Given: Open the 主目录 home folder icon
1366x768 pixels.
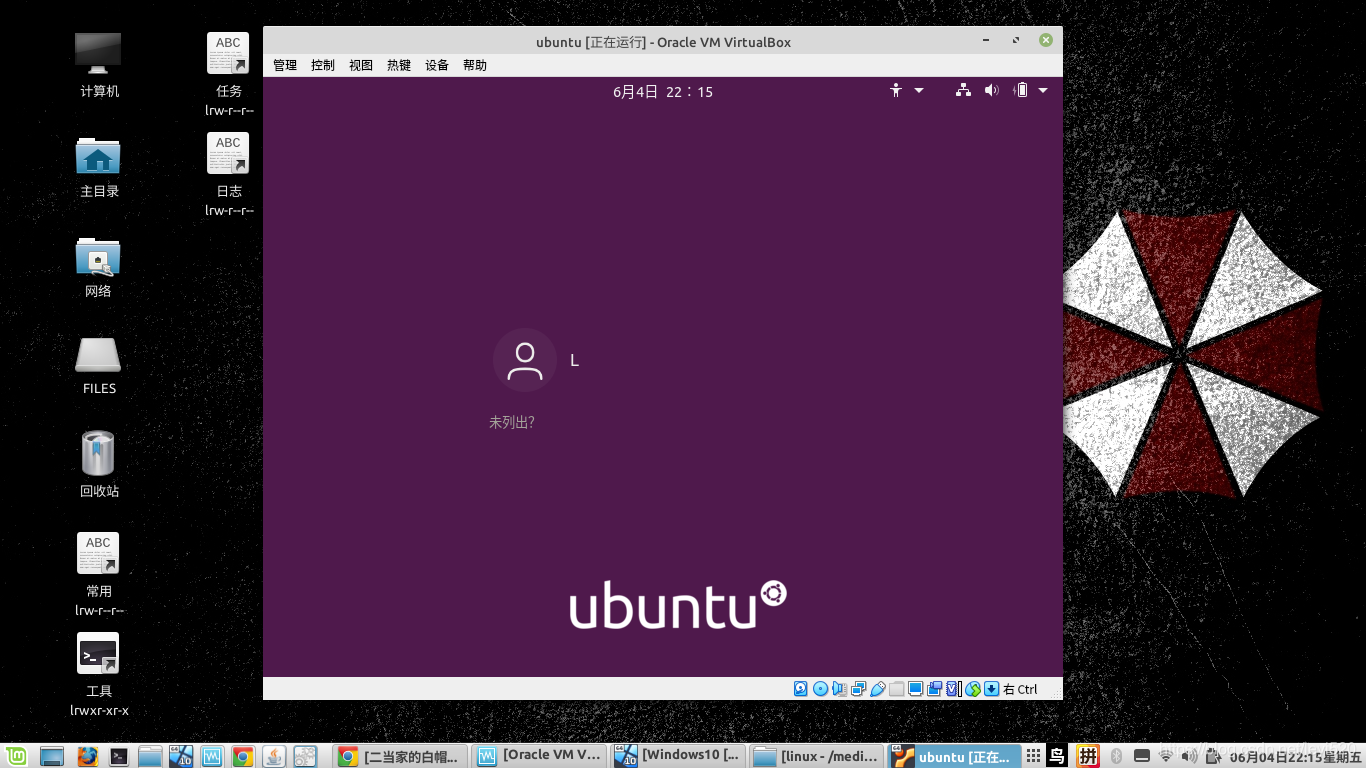Looking at the screenshot, I should 99,167.
